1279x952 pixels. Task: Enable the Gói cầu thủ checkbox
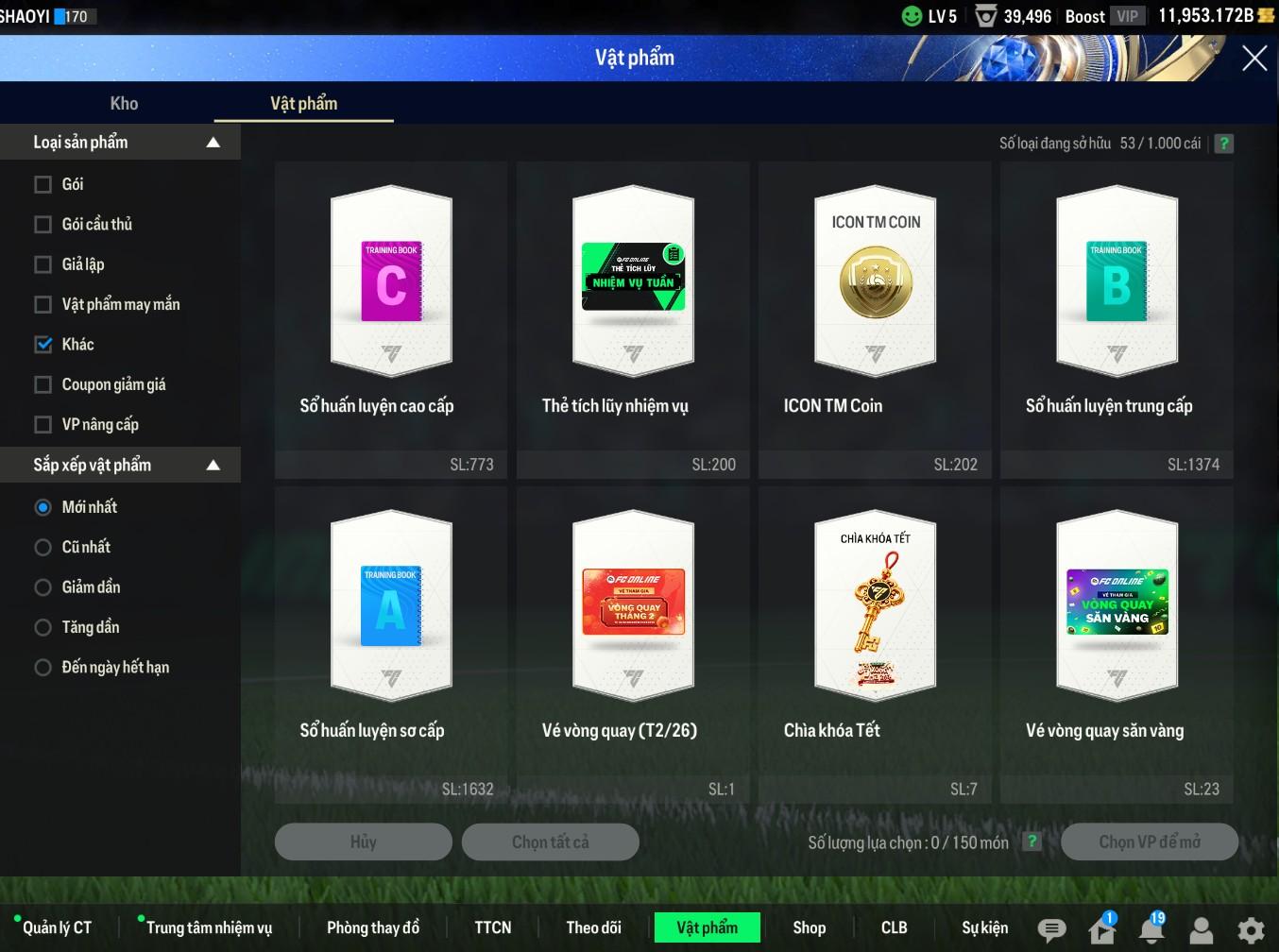(x=43, y=225)
